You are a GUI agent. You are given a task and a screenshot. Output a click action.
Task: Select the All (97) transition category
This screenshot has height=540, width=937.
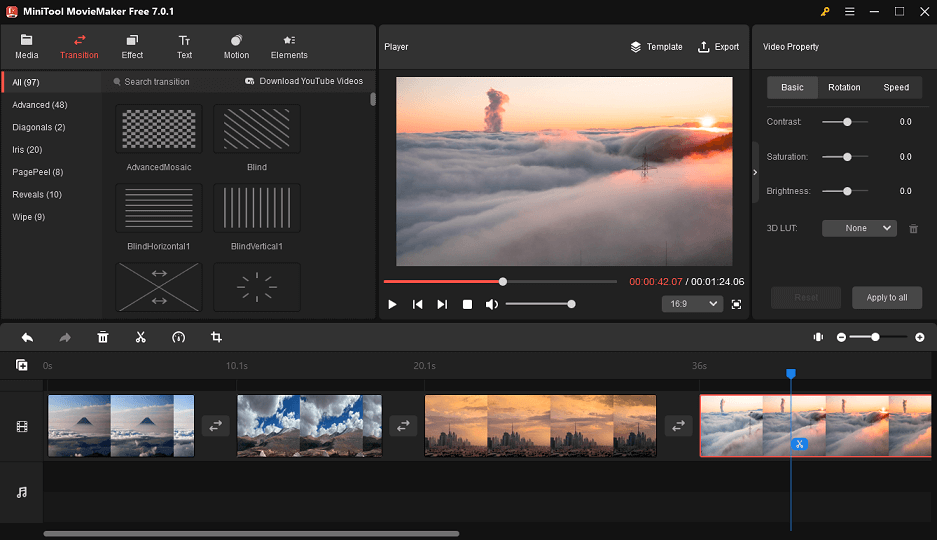[x=51, y=82]
